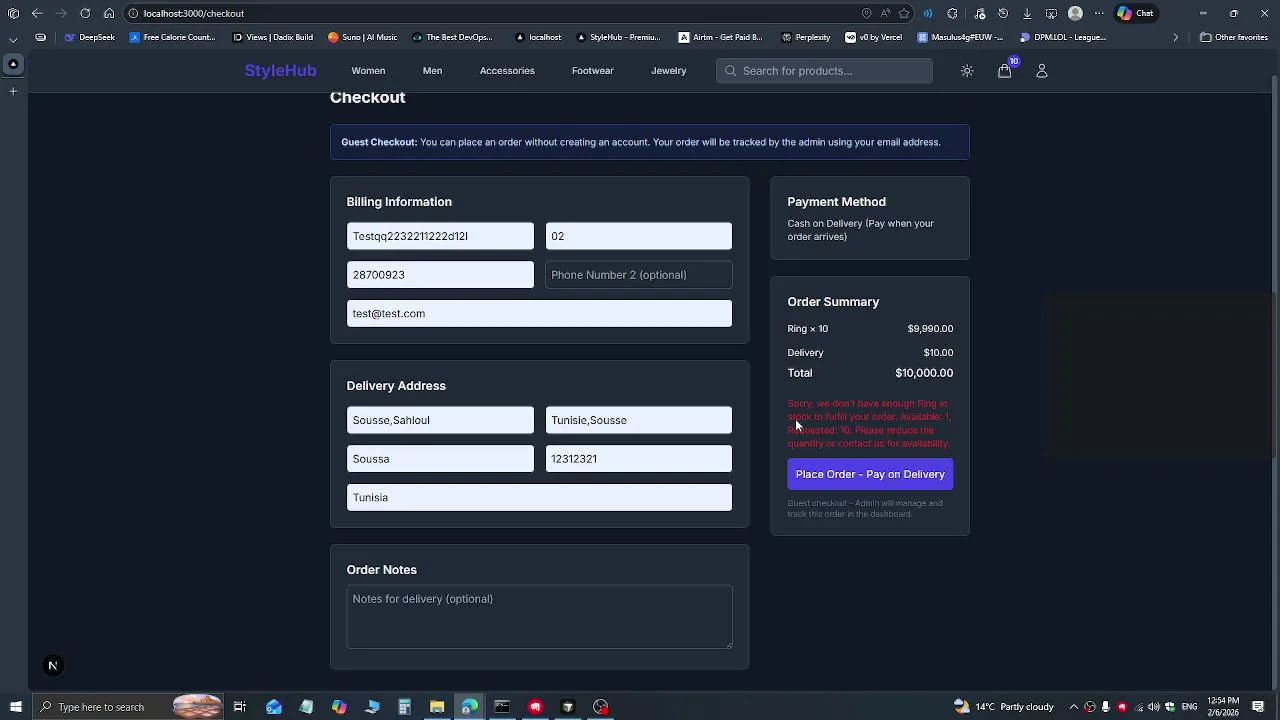Focus Notes for delivery textarea
The width and height of the screenshot is (1280, 720).
click(x=539, y=617)
